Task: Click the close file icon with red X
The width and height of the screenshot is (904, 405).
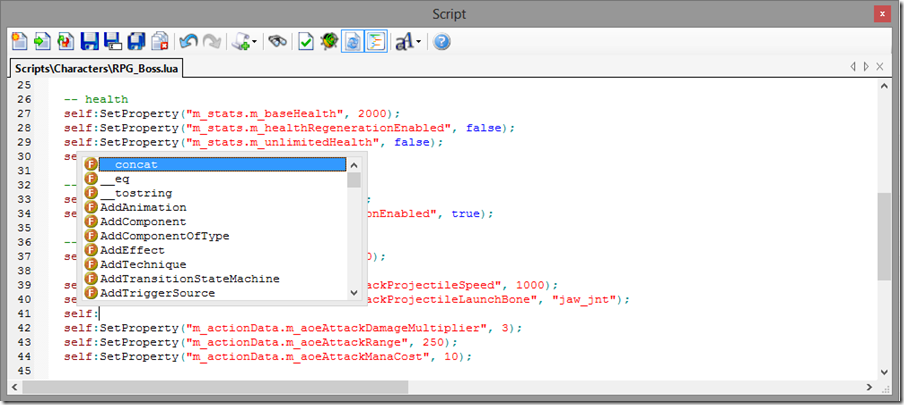Action: pos(160,41)
